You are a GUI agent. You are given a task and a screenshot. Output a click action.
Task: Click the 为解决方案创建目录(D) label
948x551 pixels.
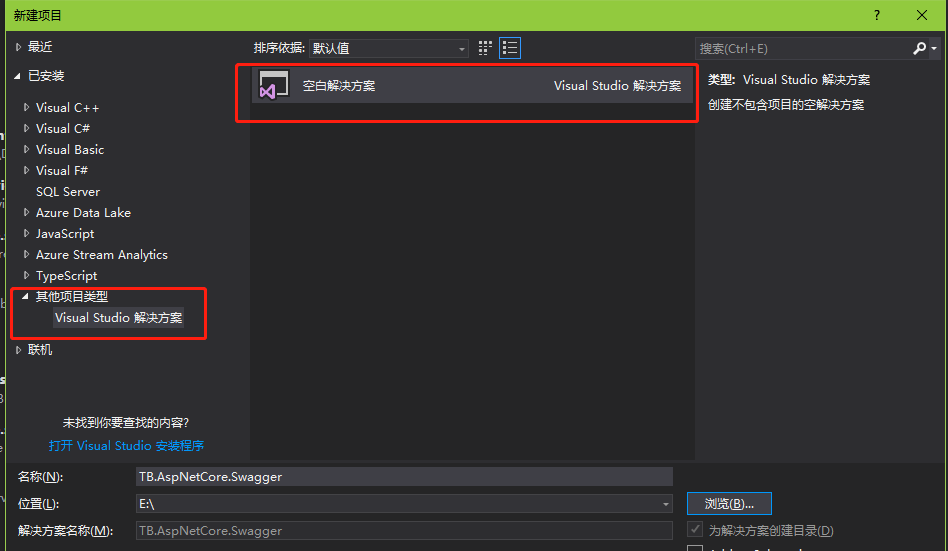point(771,530)
